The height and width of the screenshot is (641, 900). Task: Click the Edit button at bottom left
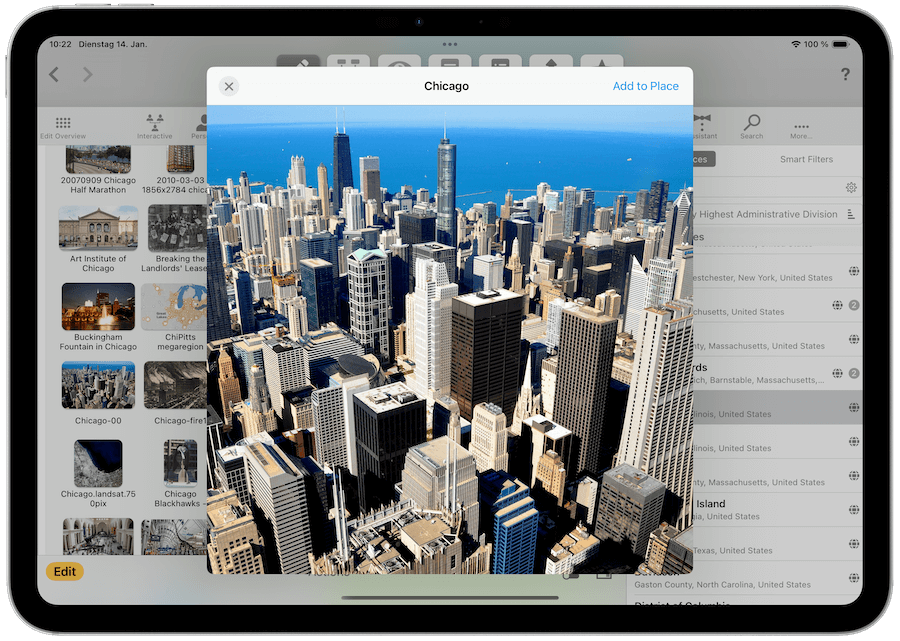point(65,572)
